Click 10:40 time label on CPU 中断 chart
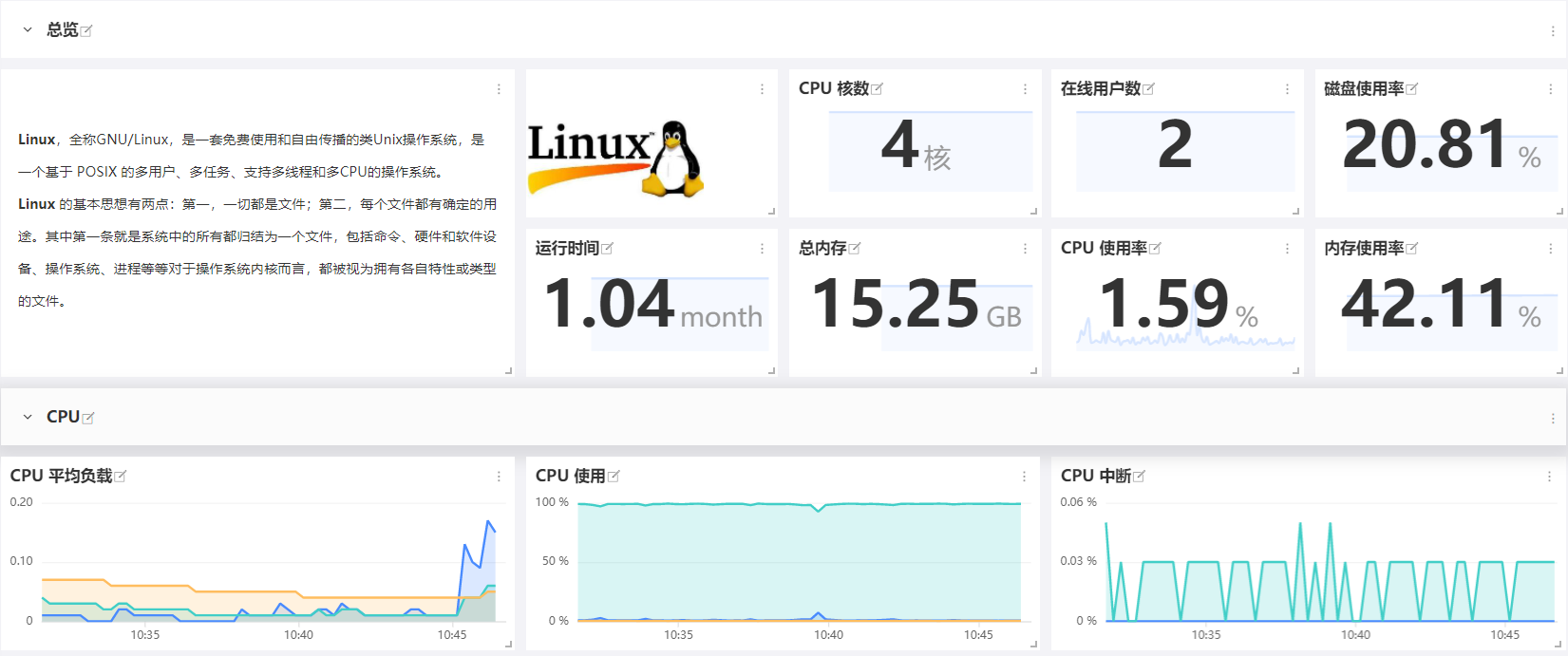Screen dimensions: 1568x656 1355,635
